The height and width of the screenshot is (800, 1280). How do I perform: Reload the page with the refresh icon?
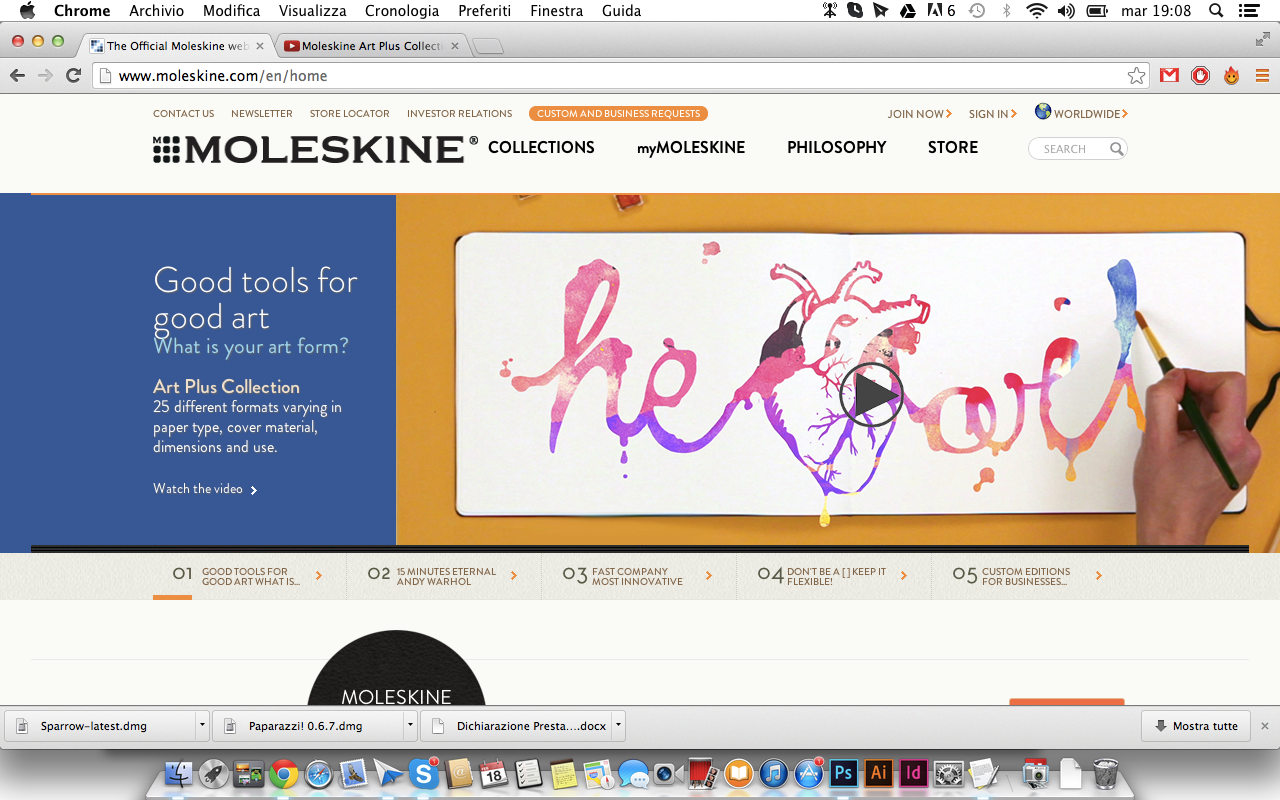(x=73, y=75)
